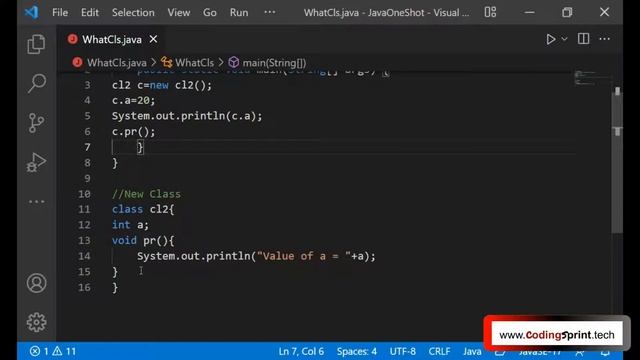Open the Selection menu
The height and width of the screenshot is (360, 640).
133,13
